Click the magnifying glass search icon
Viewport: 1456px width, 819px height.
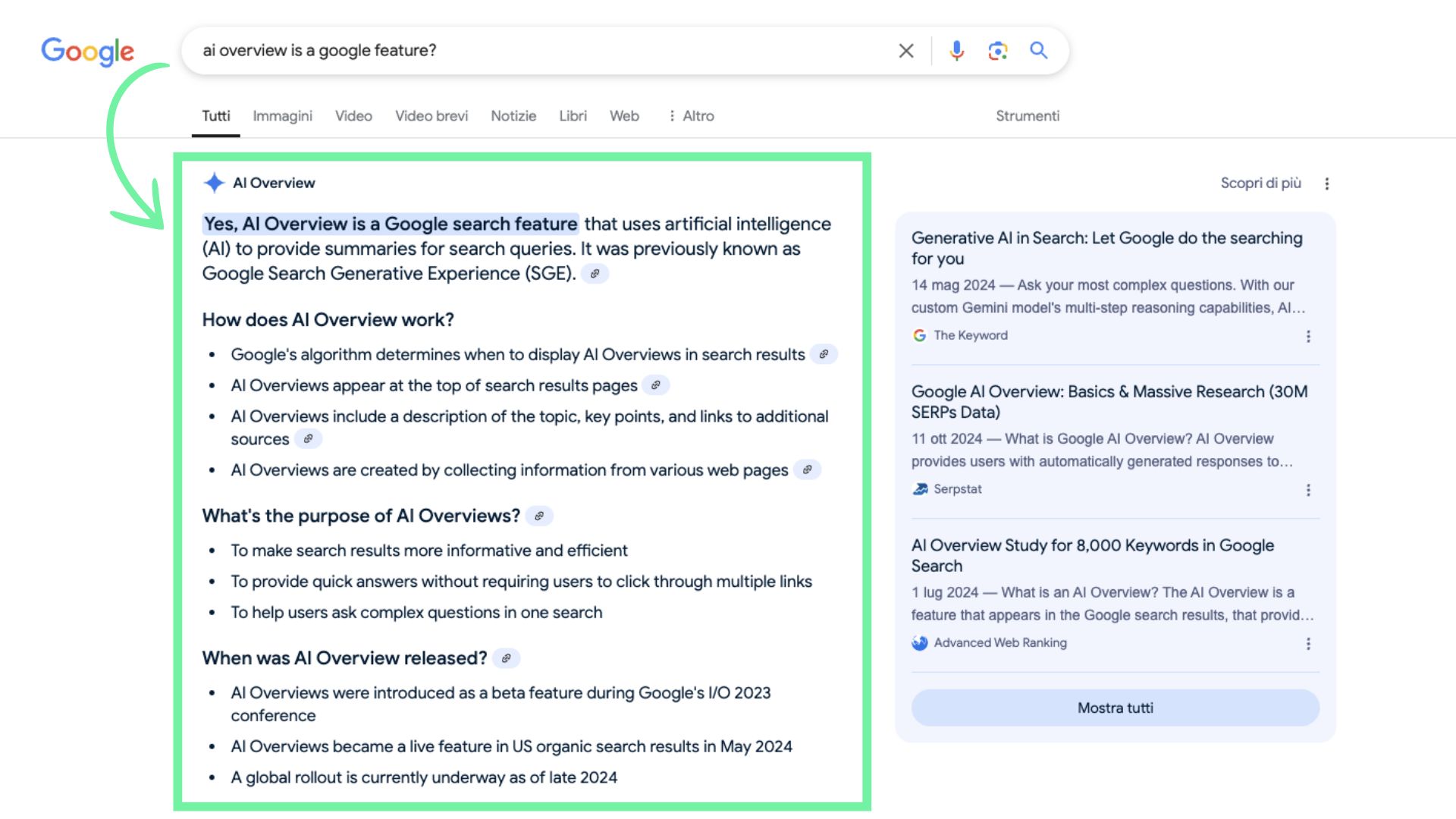[x=1038, y=51]
